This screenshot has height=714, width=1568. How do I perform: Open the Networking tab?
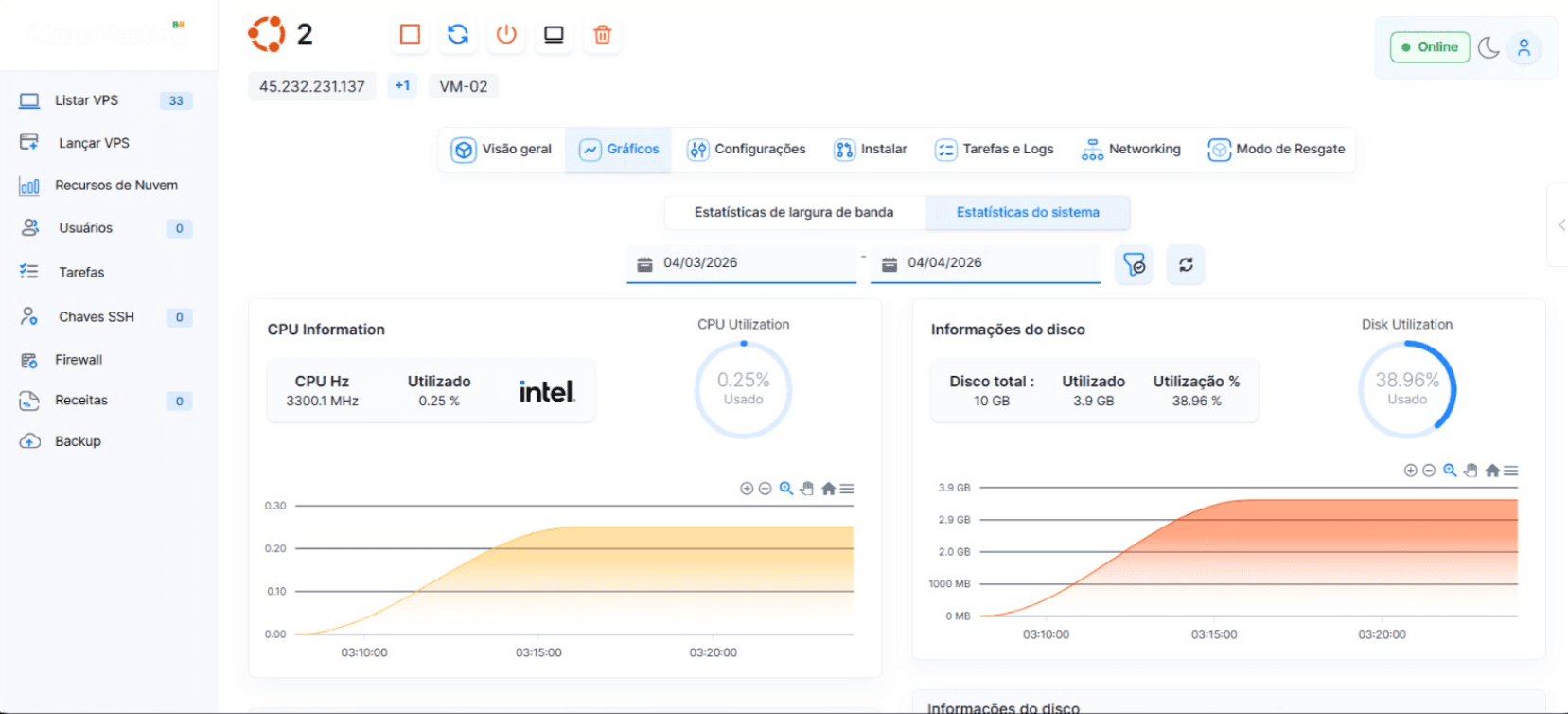pos(1131,150)
